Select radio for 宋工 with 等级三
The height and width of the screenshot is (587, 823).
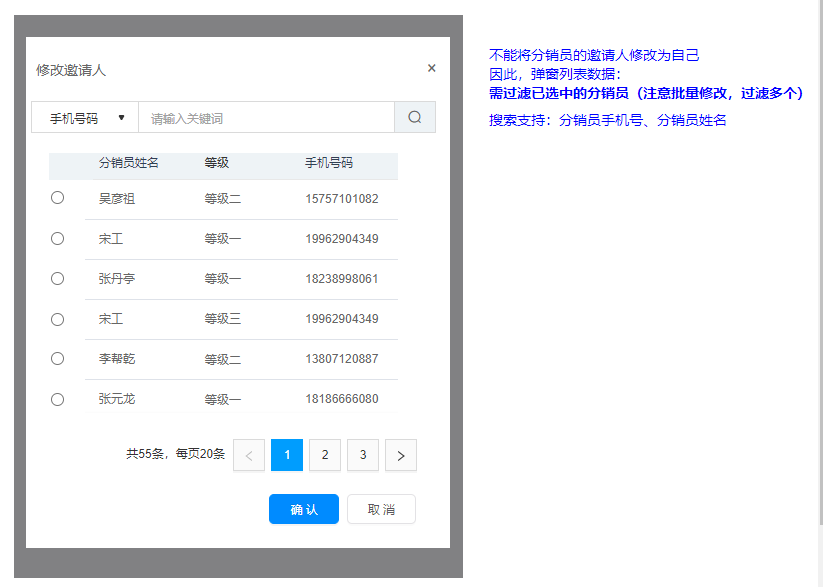click(x=57, y=319)
